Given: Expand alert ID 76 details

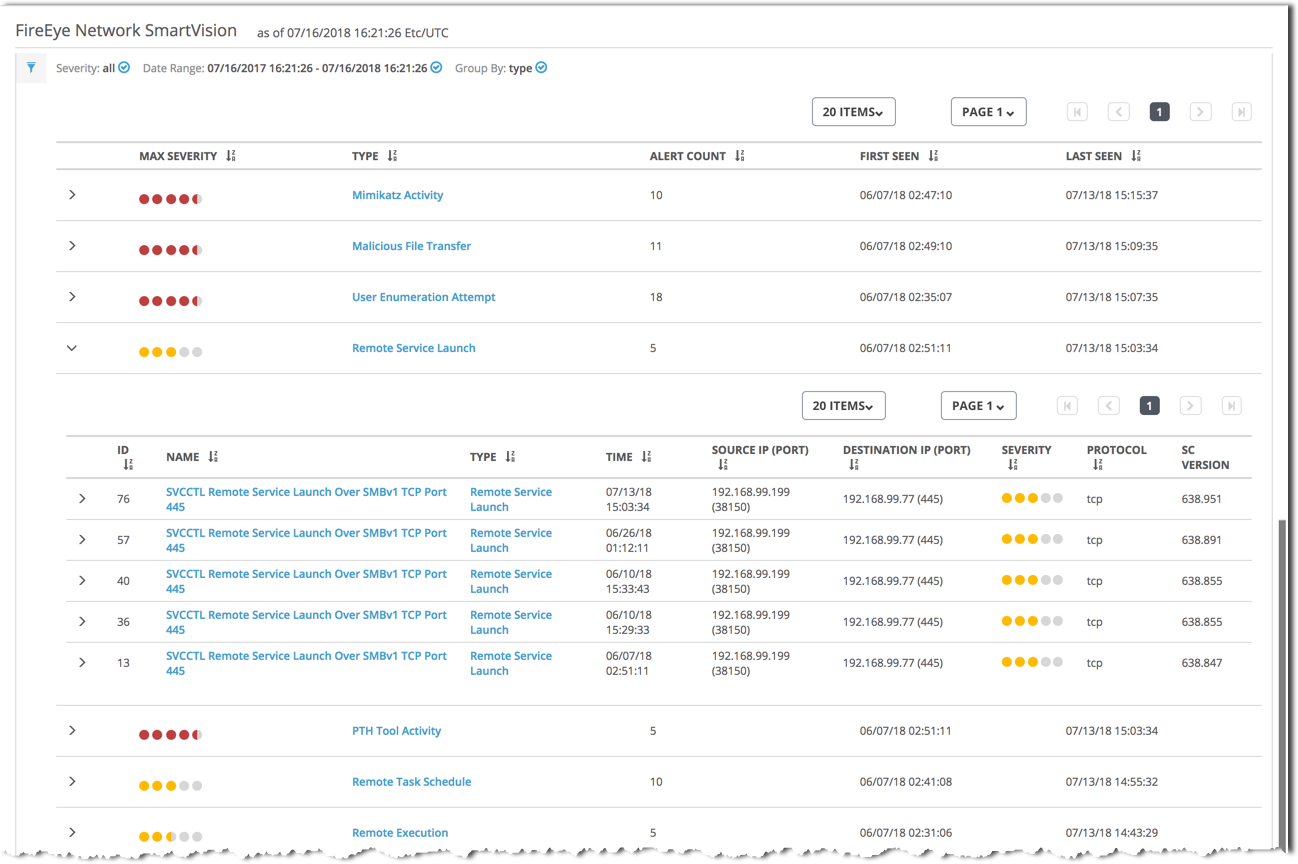Looking at the screenshot, I should [x=82, y=499].
